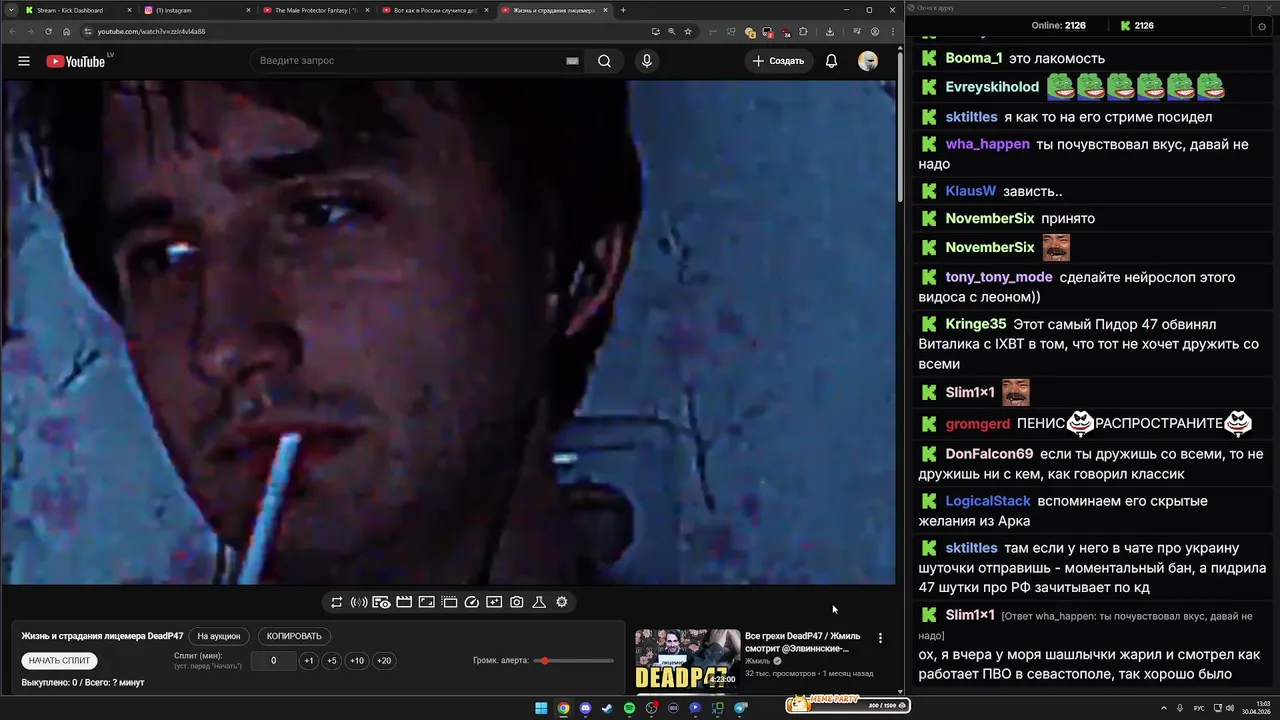Add +10 minutes to split
The height and width of the screenshot is (720, 1280).
[357, 661]
